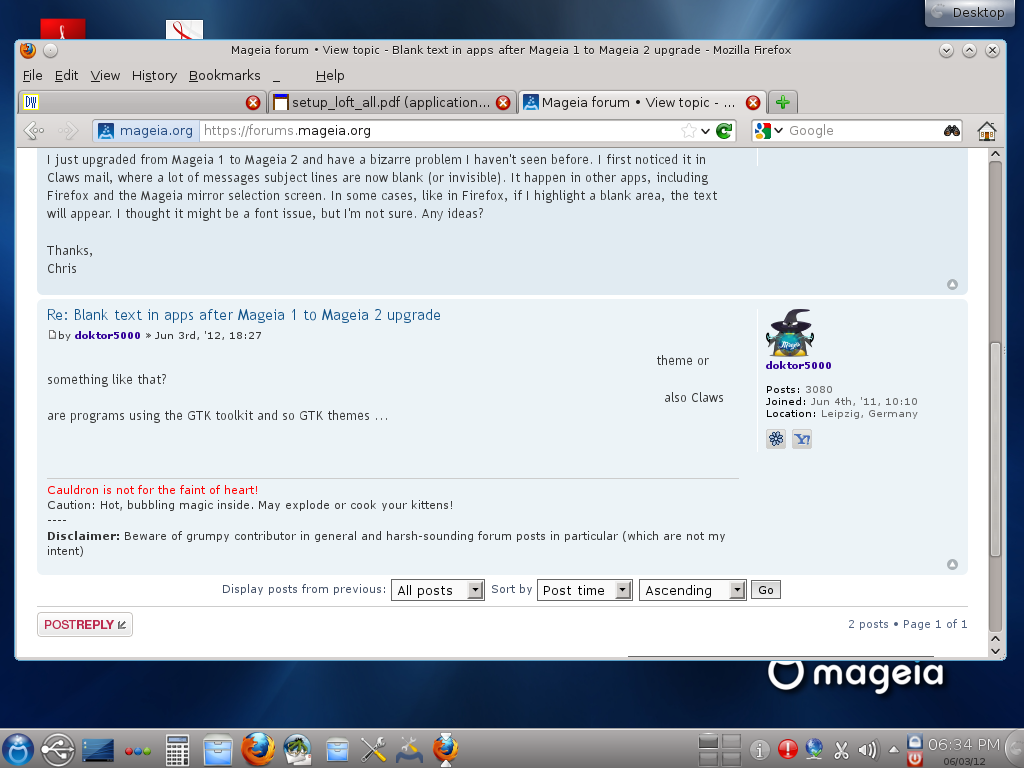Open the three colored dots activities icon

(x=138, y=751)
